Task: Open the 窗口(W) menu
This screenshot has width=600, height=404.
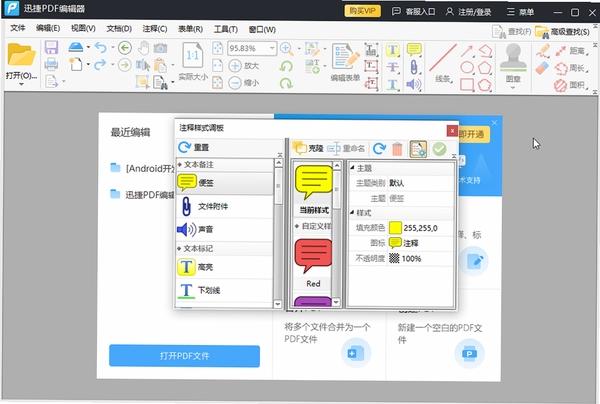Action: tap(262, 29)
